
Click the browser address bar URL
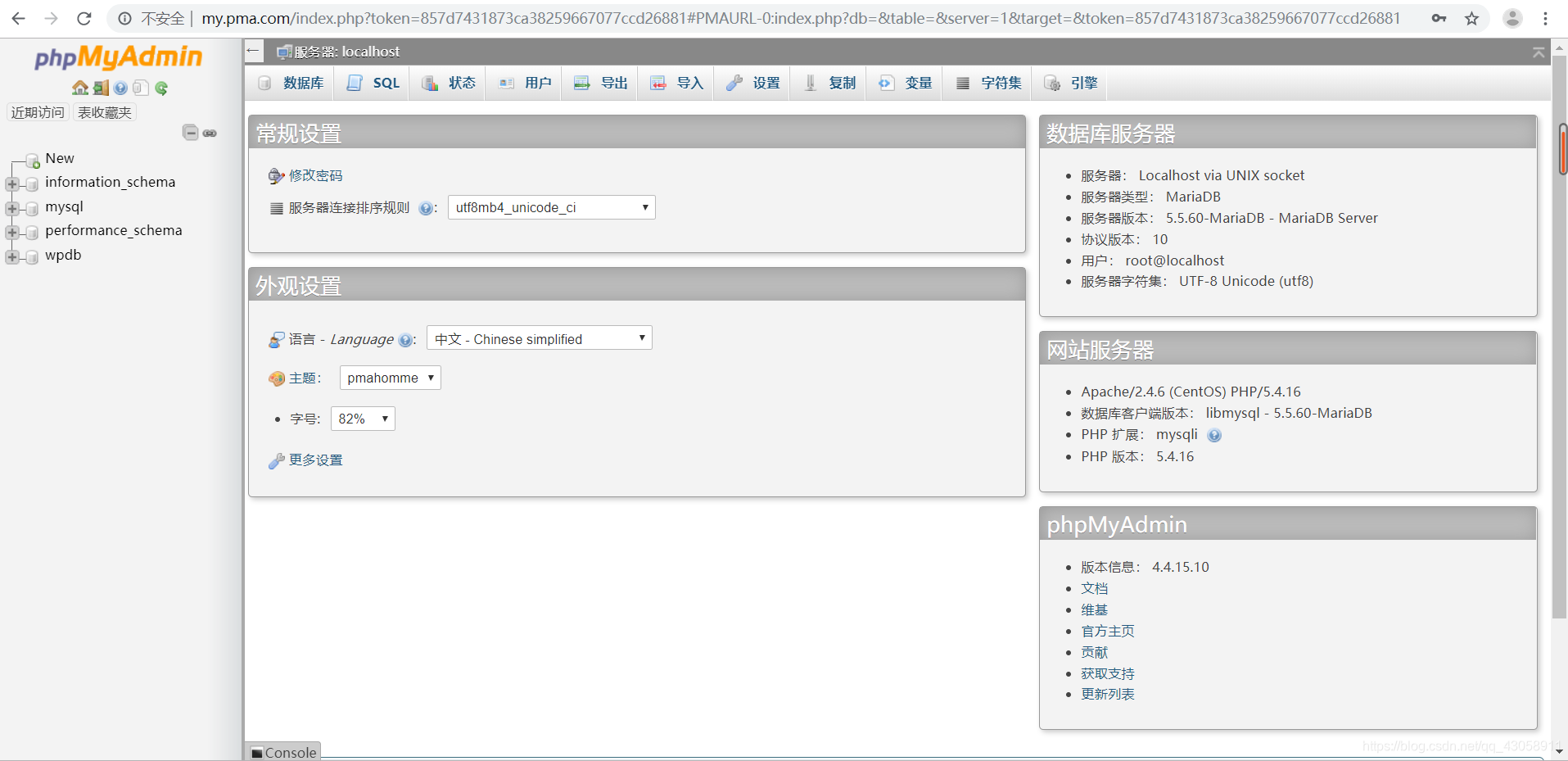click(x=801, y=18)
